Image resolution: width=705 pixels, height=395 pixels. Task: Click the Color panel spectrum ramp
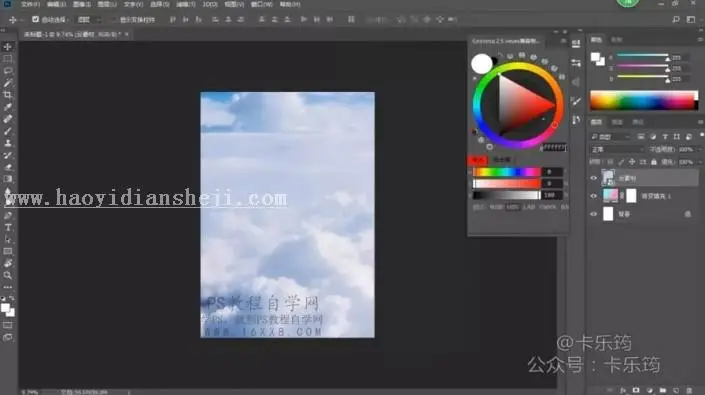[644, 101]
